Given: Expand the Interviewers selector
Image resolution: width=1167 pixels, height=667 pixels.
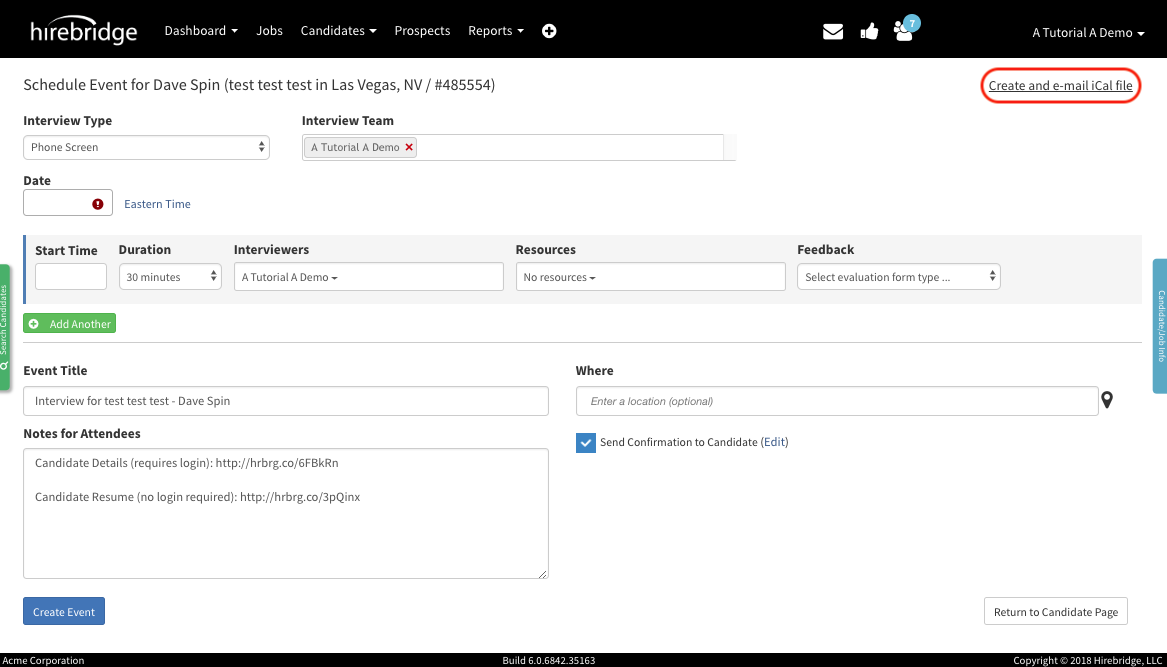Looking at the screenshot, I should click(x=368, y=276).
